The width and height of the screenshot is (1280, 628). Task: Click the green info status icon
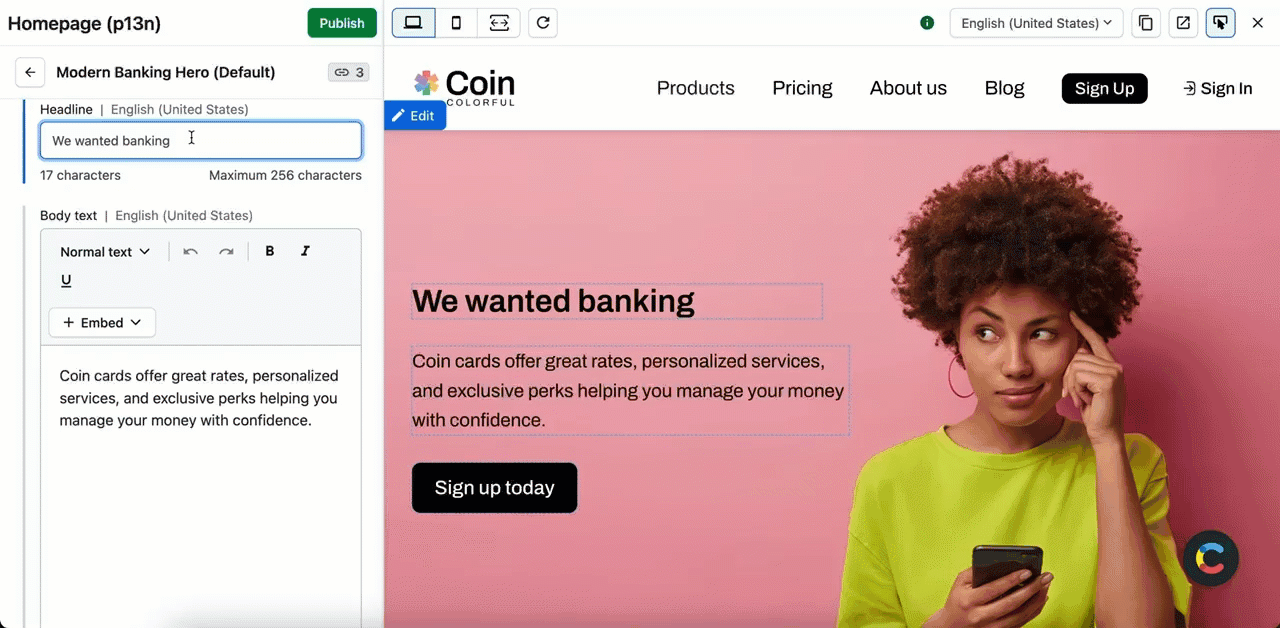coord(927,23)
